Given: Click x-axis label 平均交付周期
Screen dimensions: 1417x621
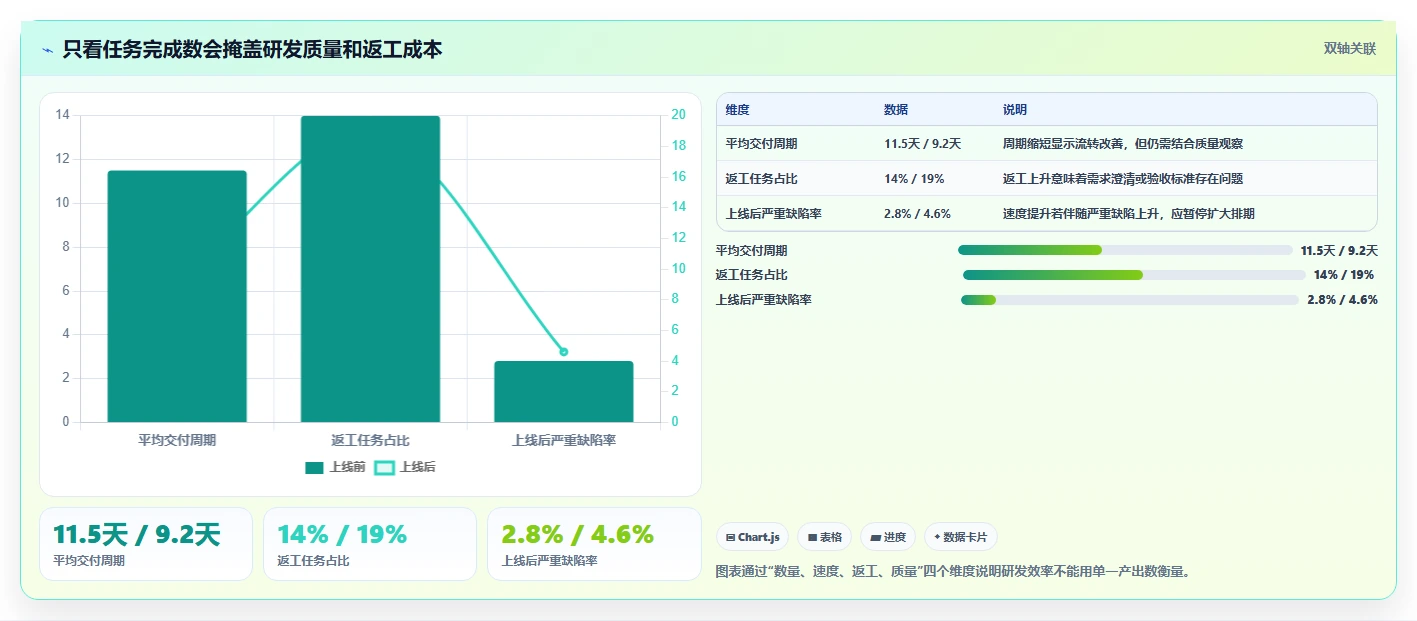Looking at the screenshot, I should click(177, 440).
